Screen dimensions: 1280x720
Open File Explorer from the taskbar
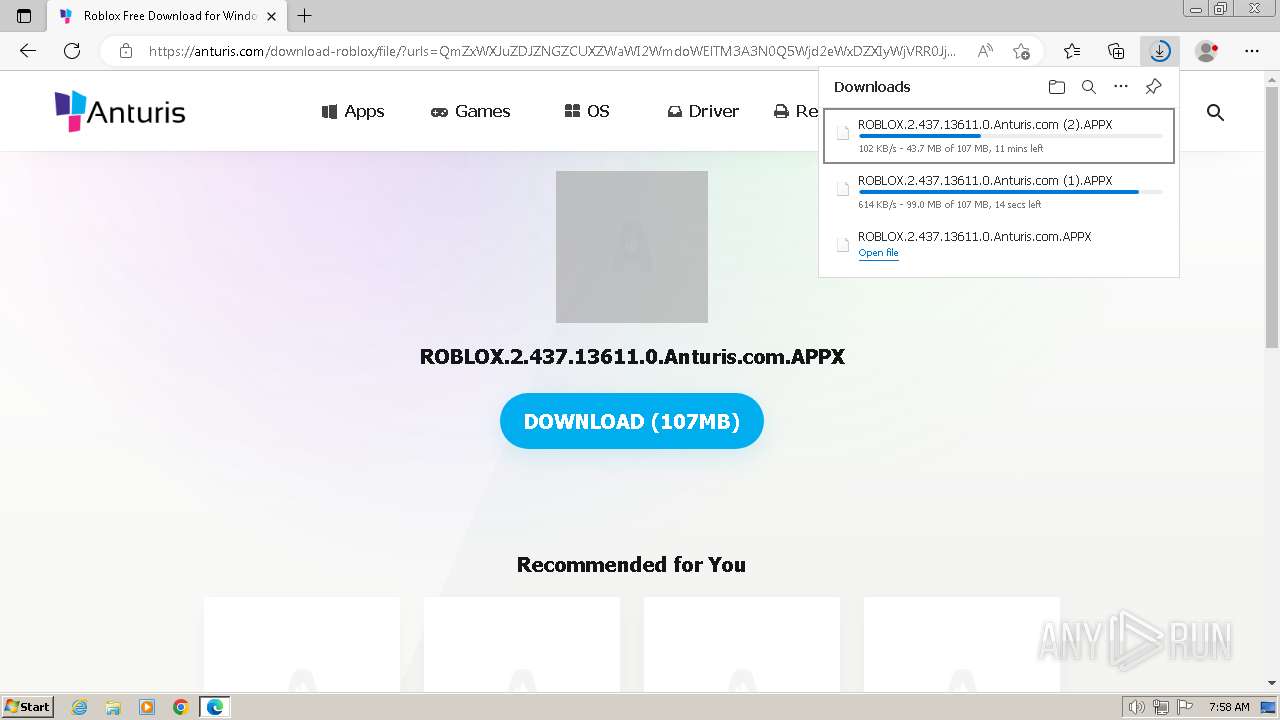tap(113, 707)
